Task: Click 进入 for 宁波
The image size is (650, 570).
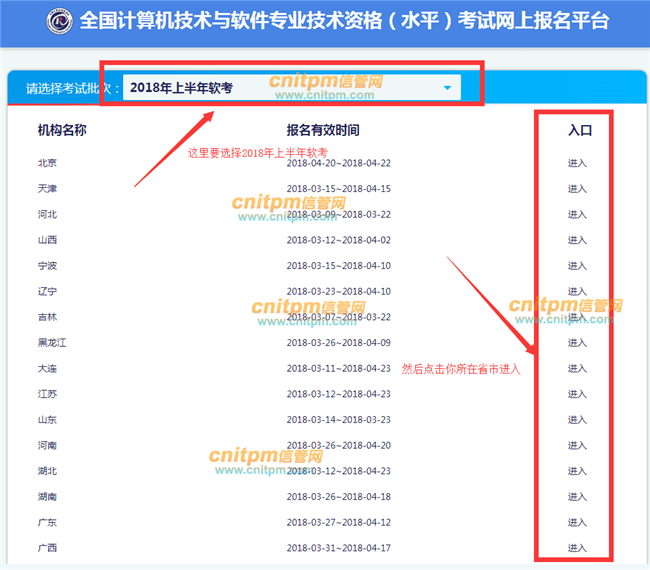Action: (x=577, y=266)
